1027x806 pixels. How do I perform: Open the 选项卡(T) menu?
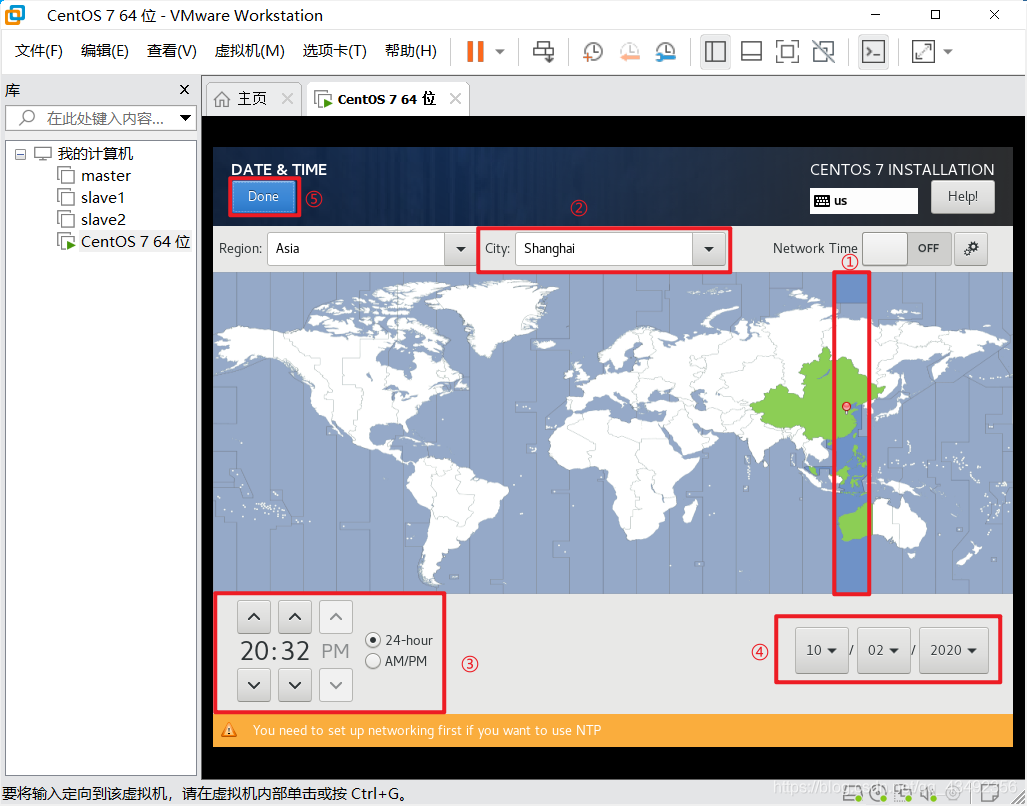point(335,51)
